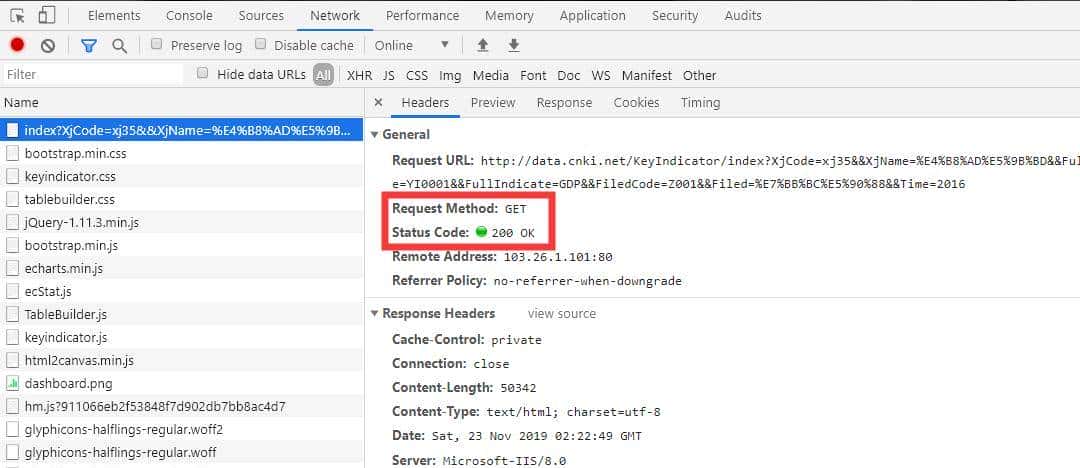Stop recording network log (red circle)

click(x=17, y=45)
